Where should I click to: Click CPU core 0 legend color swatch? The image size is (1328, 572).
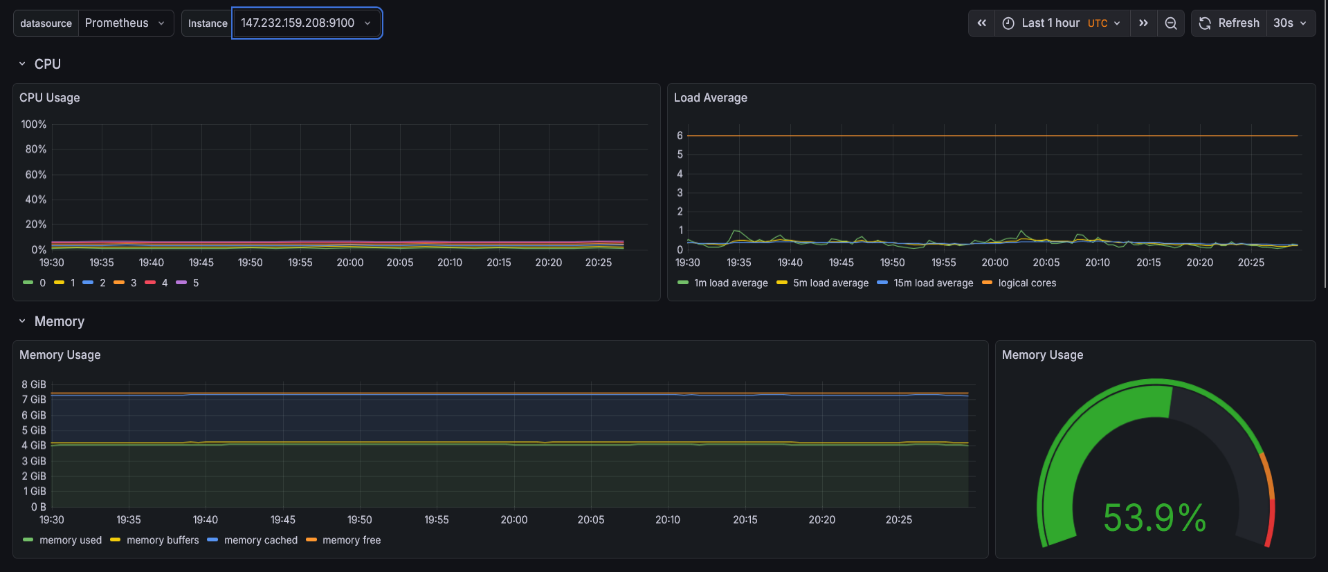pyautogui.click(x=28, y=283)
